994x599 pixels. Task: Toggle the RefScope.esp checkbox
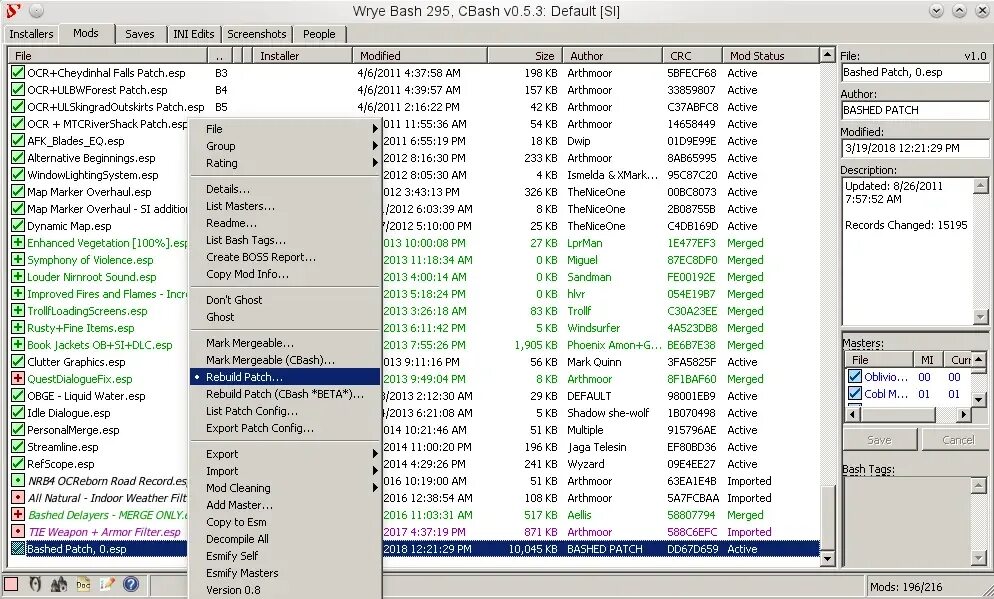click(x=18, y=464)
